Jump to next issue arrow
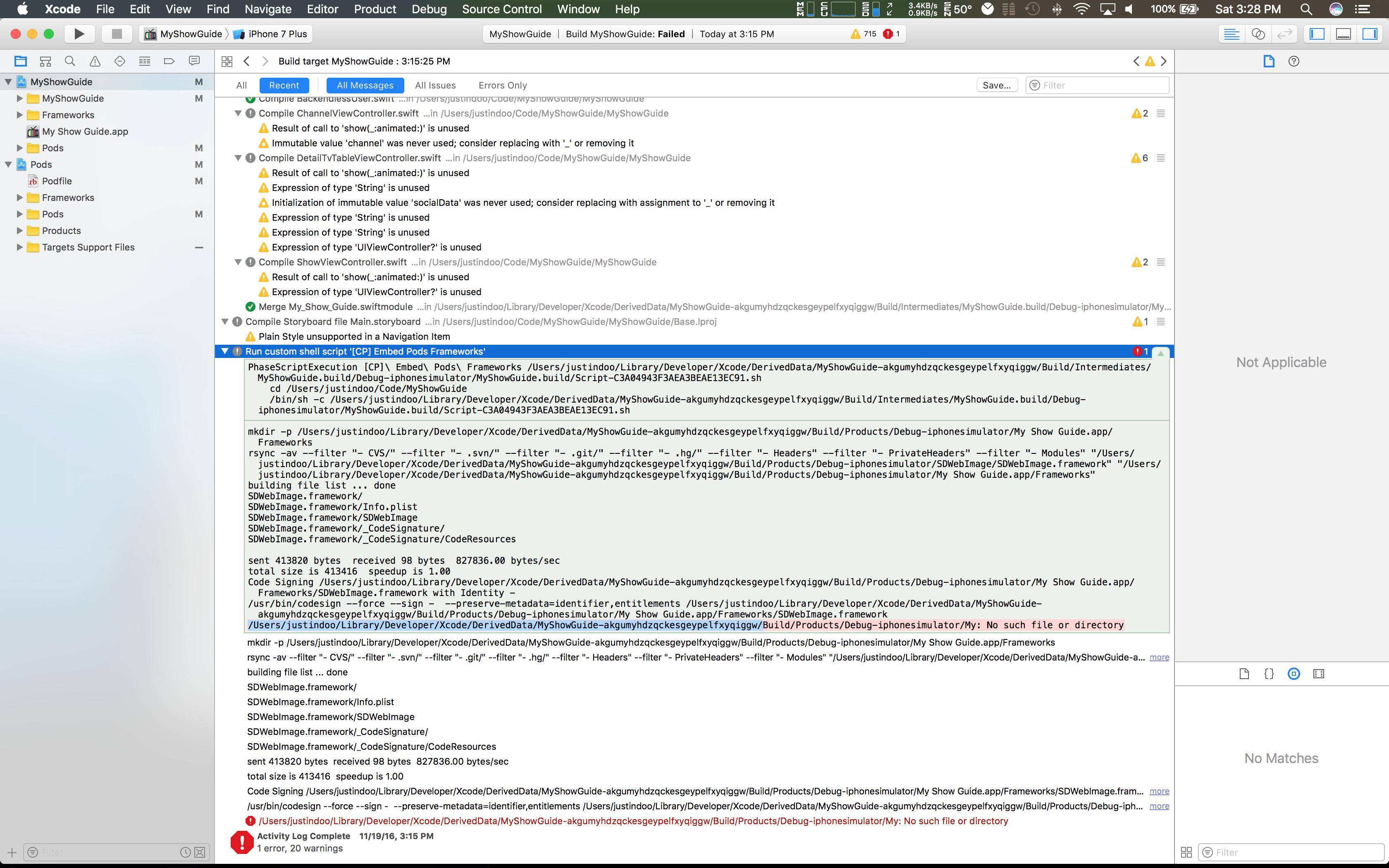The width and height of the screenshot is (1389, 868). point(1164,61)
